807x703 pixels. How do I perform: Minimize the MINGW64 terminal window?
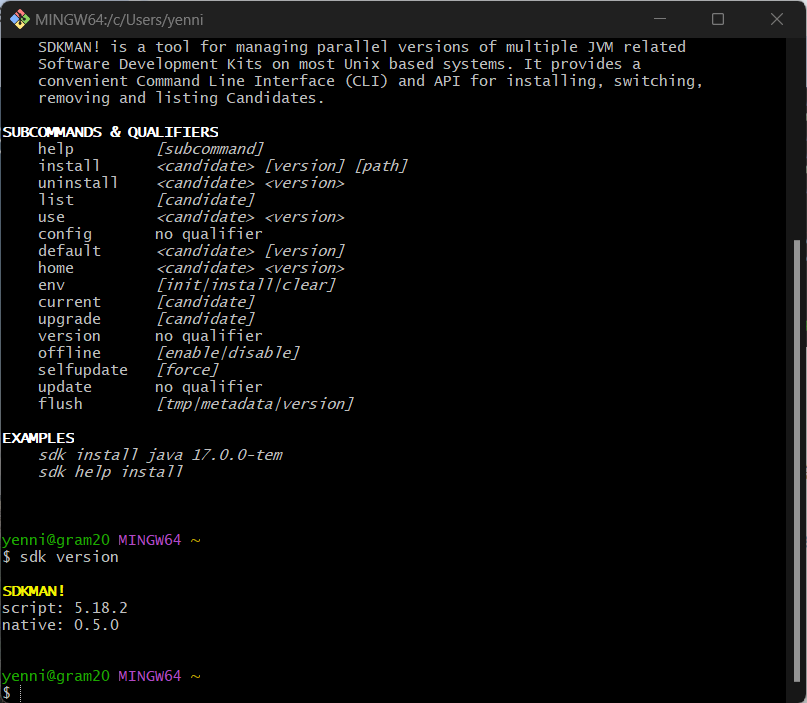[660, 19]
